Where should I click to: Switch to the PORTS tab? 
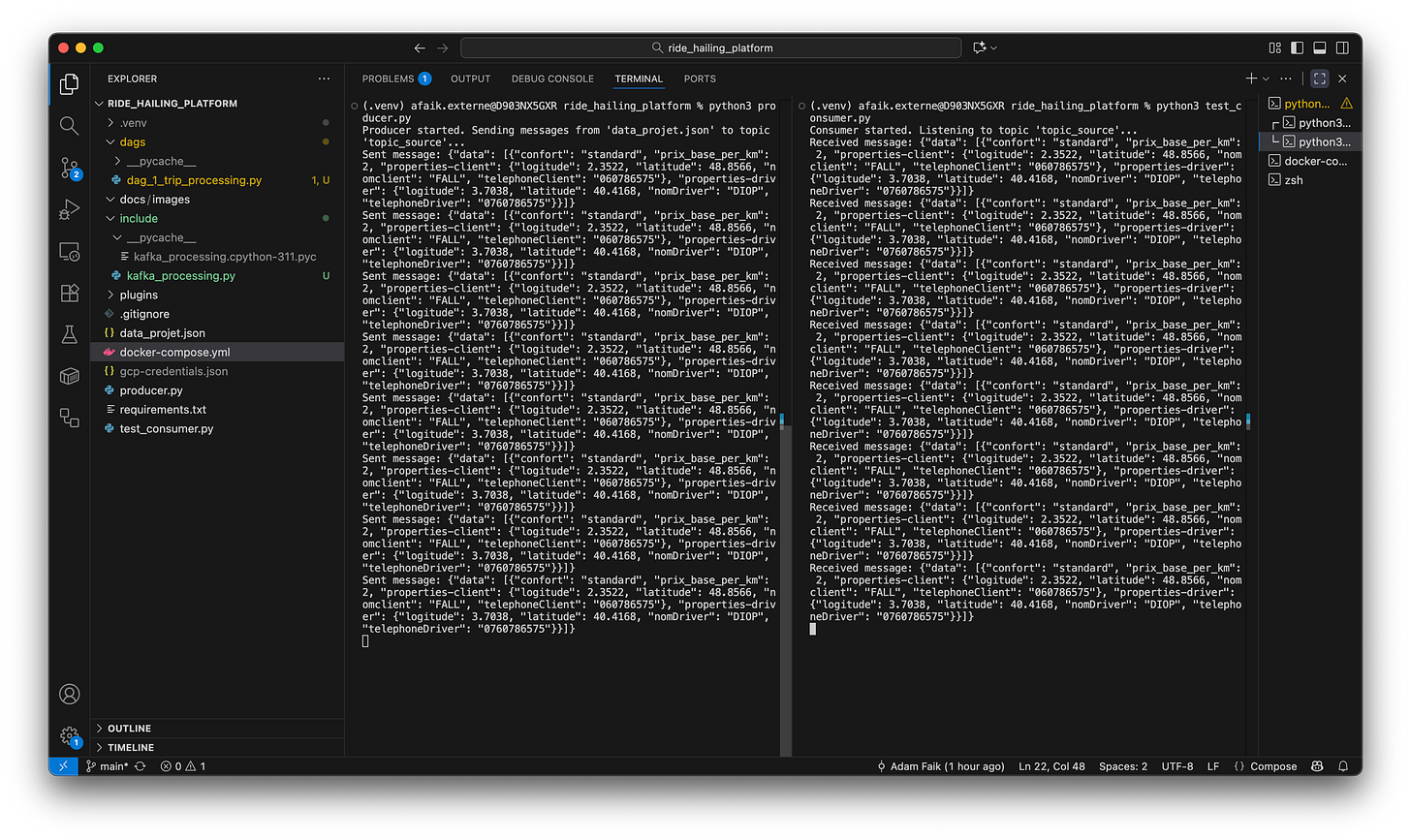(700, 78)
